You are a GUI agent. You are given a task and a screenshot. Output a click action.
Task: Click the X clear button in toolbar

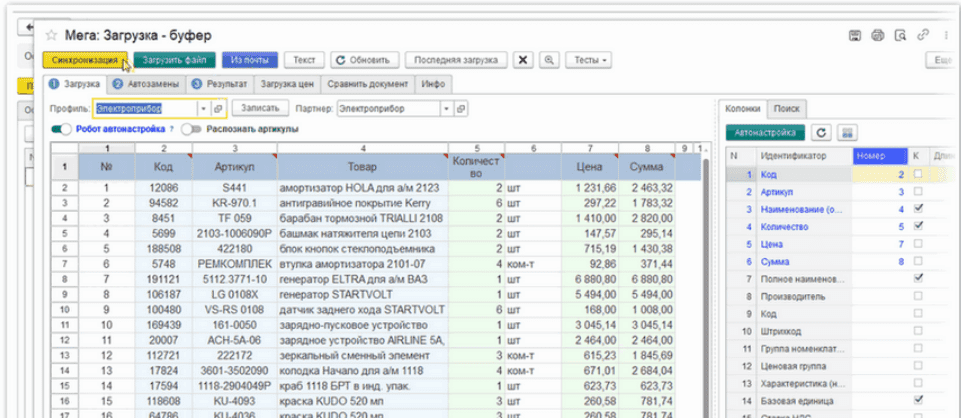[523, 60]
